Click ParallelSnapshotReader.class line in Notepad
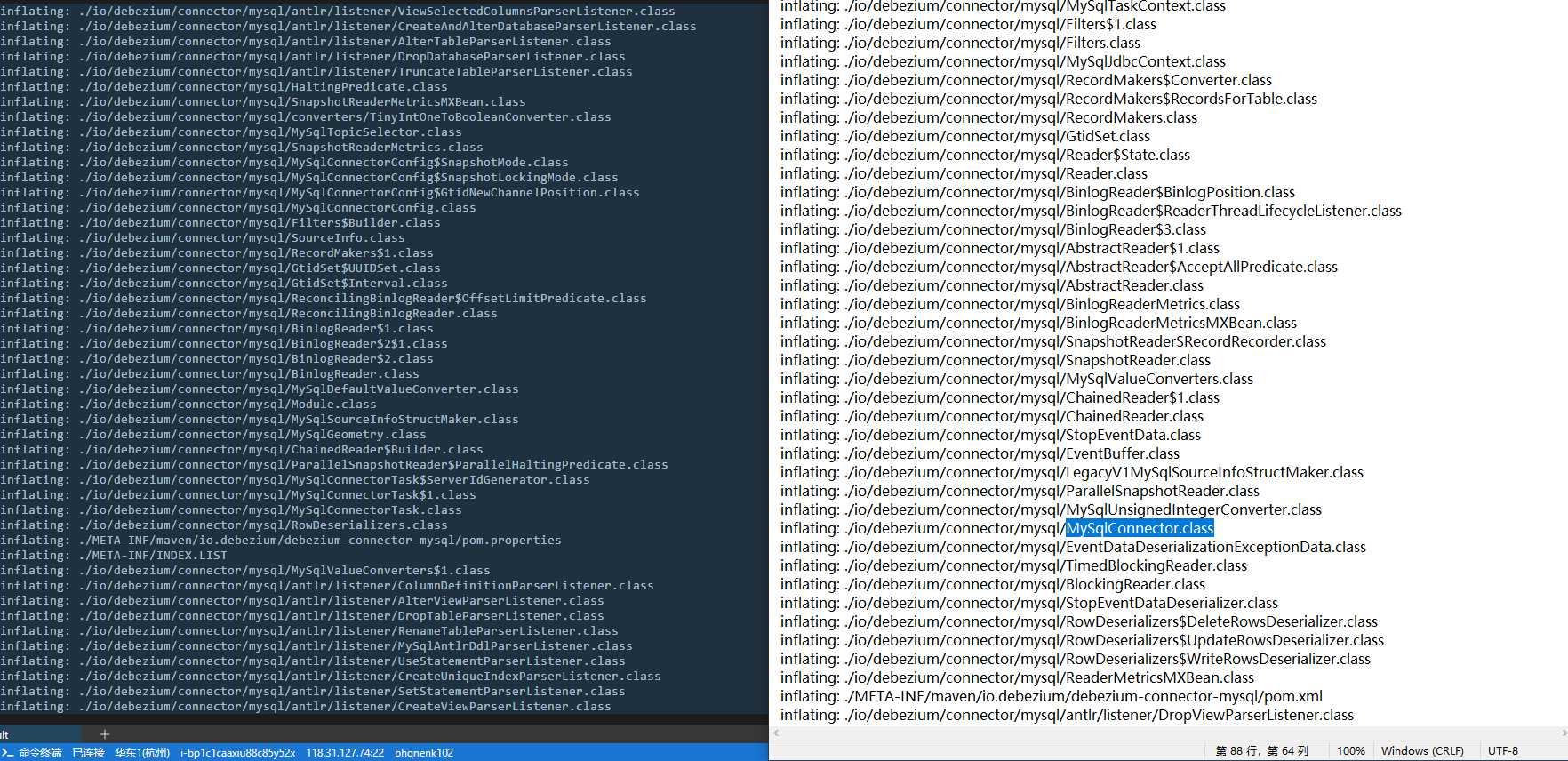 (1020, 491)
